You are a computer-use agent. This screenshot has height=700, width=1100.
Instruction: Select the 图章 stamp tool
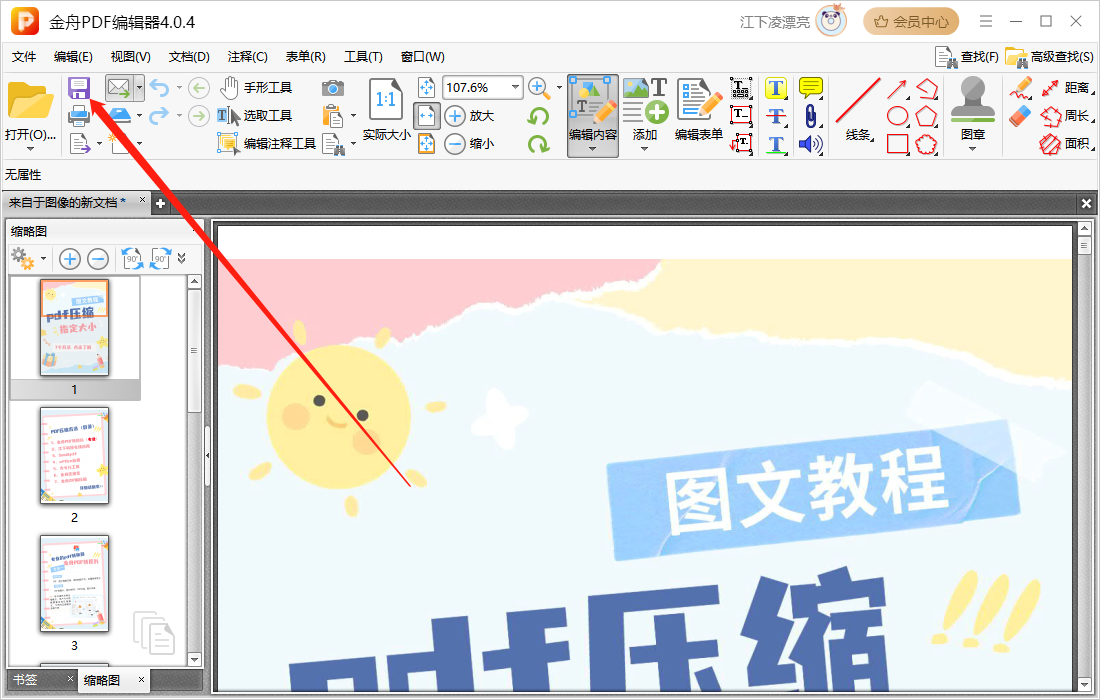pyautogui.click(x=971, y=100)
